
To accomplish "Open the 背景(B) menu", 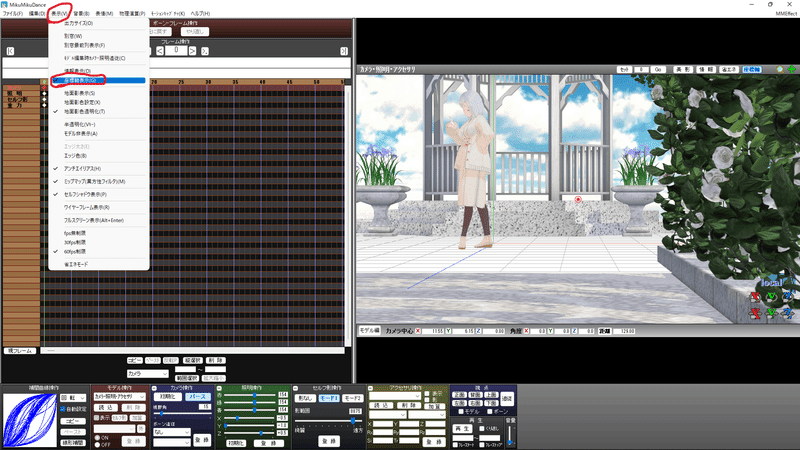I will click(x=81, y=14).
